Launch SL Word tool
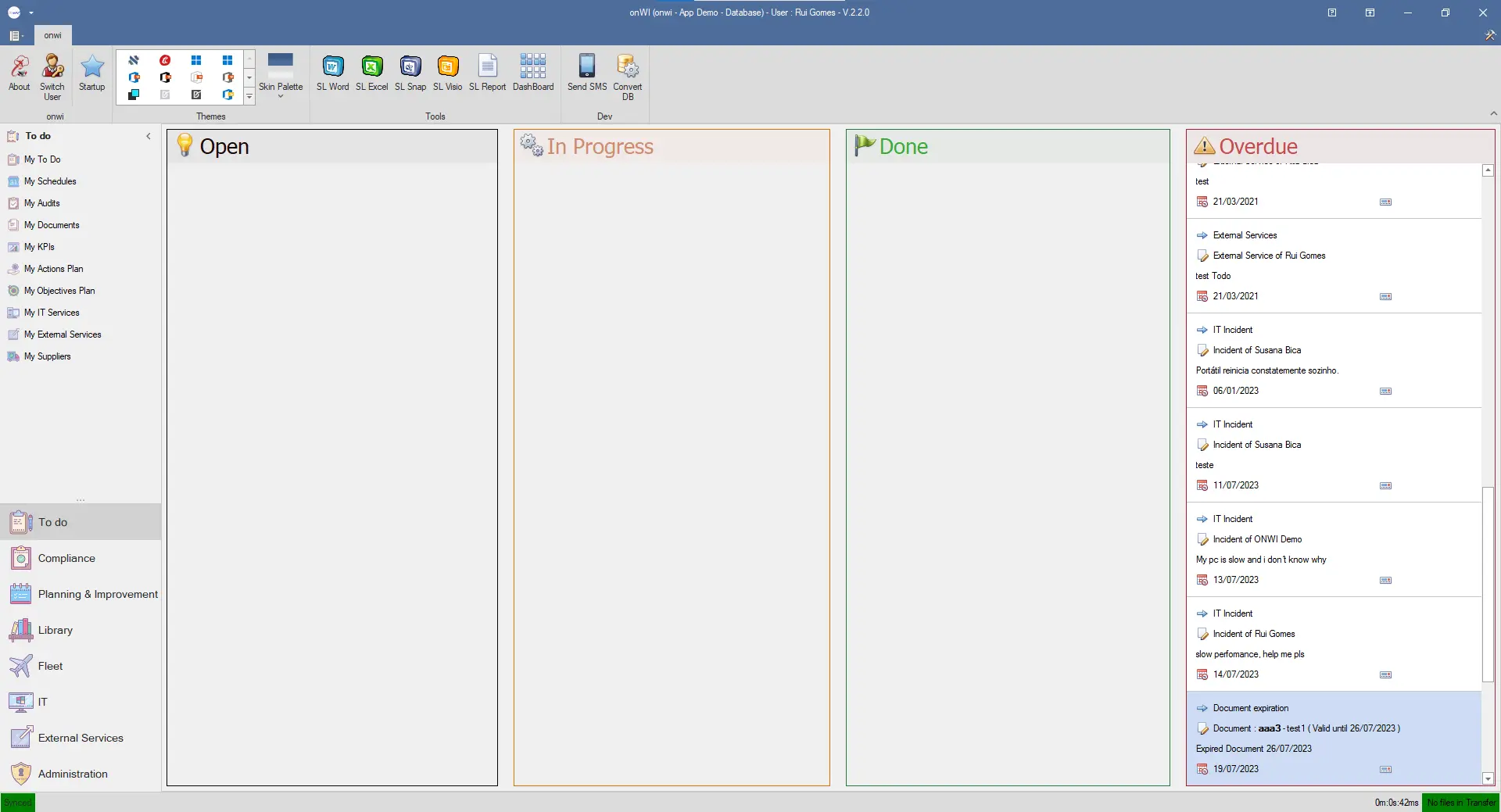This screenshot has height=812, width=1501. tap(332, 73)
